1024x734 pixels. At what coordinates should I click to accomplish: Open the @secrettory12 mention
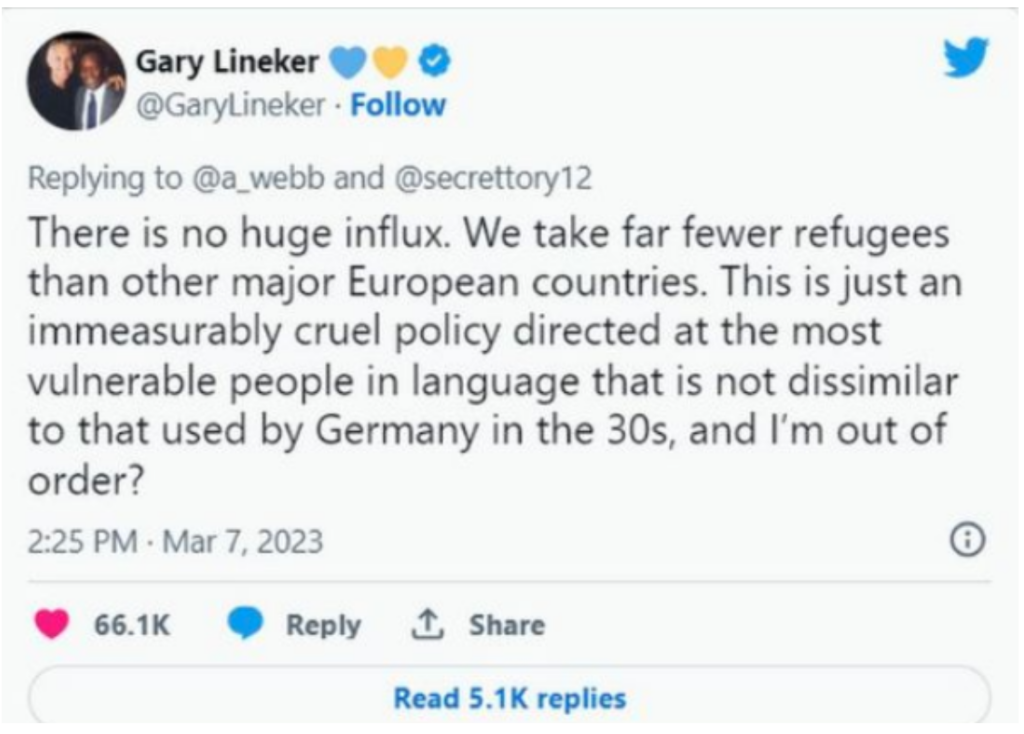[491, 178]
